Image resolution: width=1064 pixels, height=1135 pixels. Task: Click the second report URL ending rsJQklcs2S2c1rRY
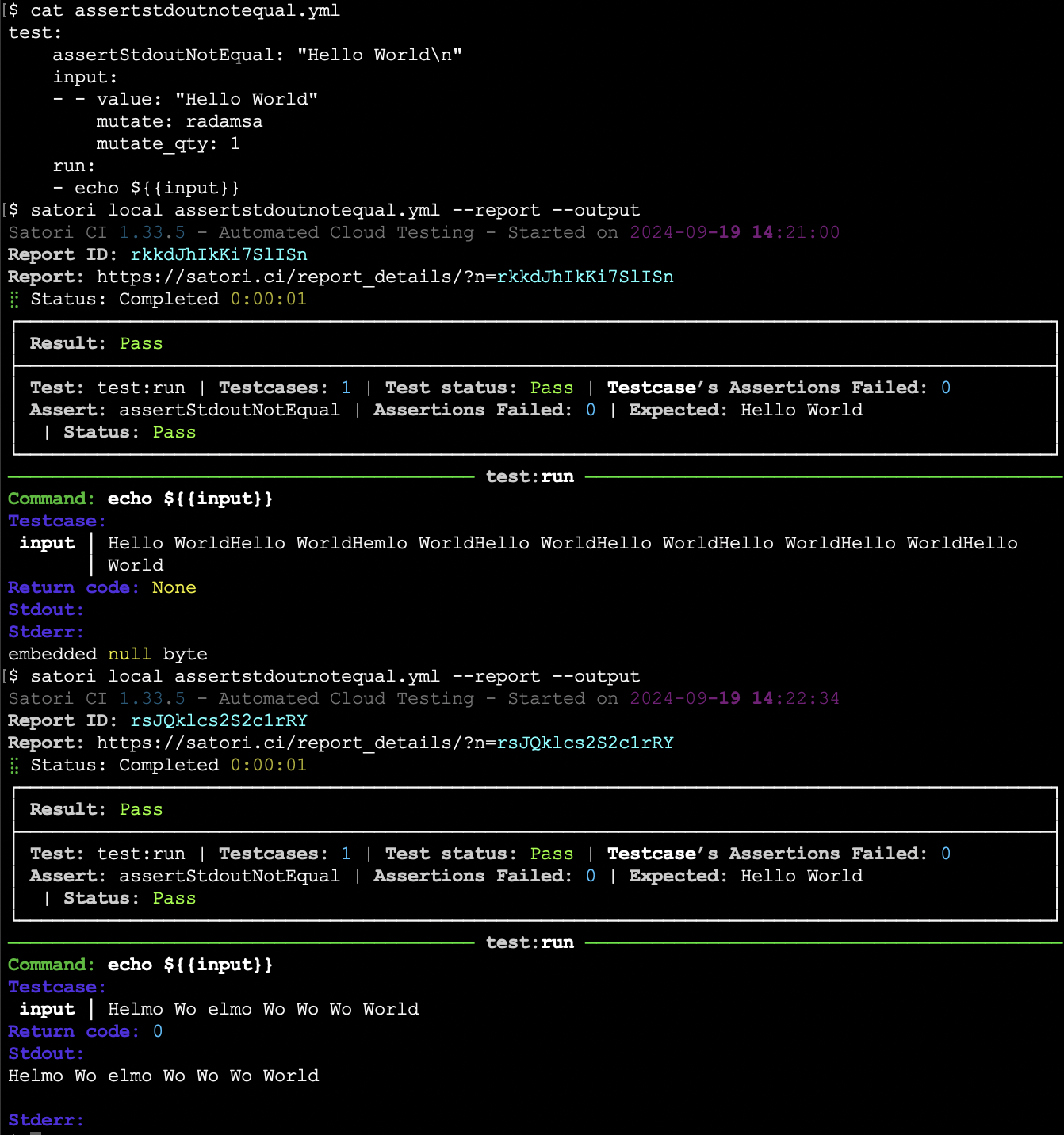385,743
